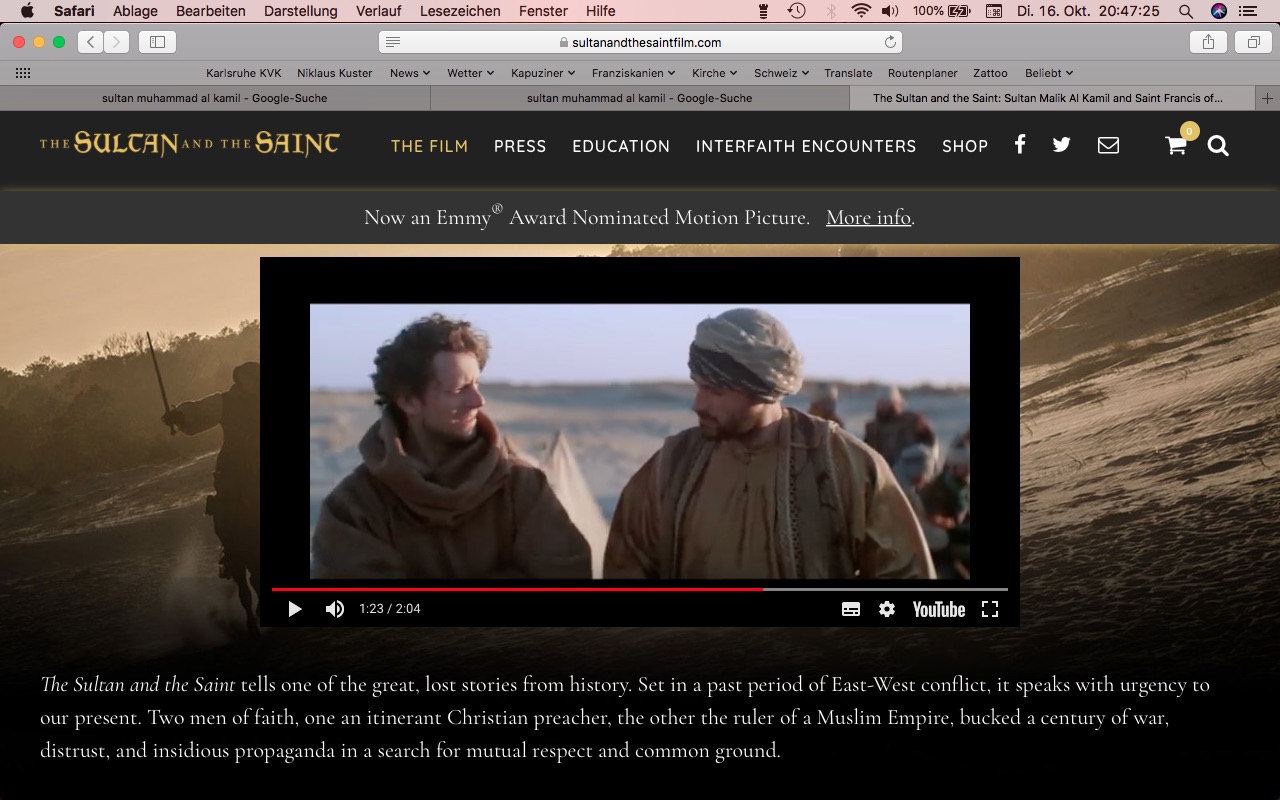Open the shopping cart

pos(1177,145)
